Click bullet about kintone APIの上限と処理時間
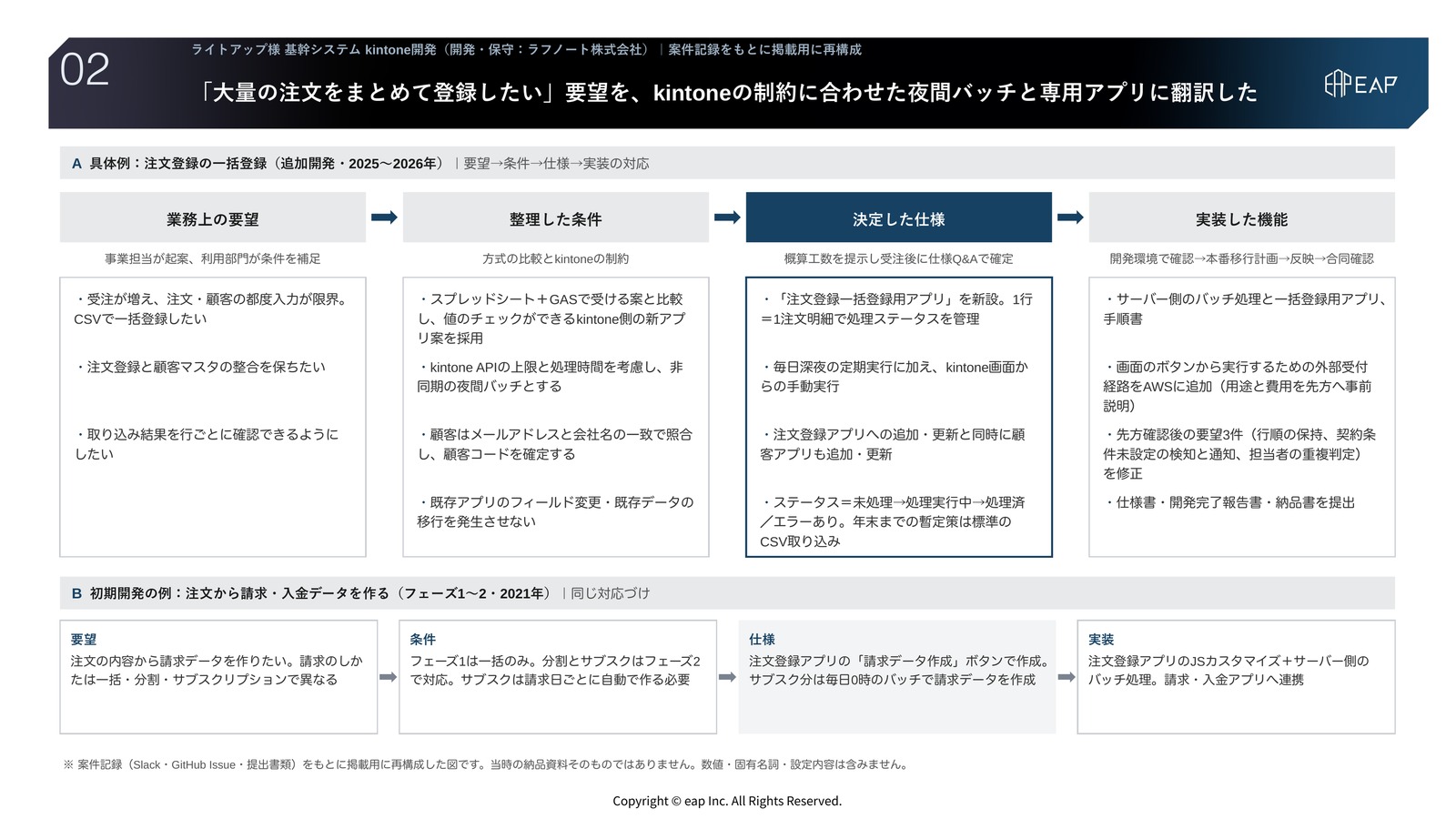Image resolution: width=1456 pixels, height=819 pixels. [x=551, y=377]
